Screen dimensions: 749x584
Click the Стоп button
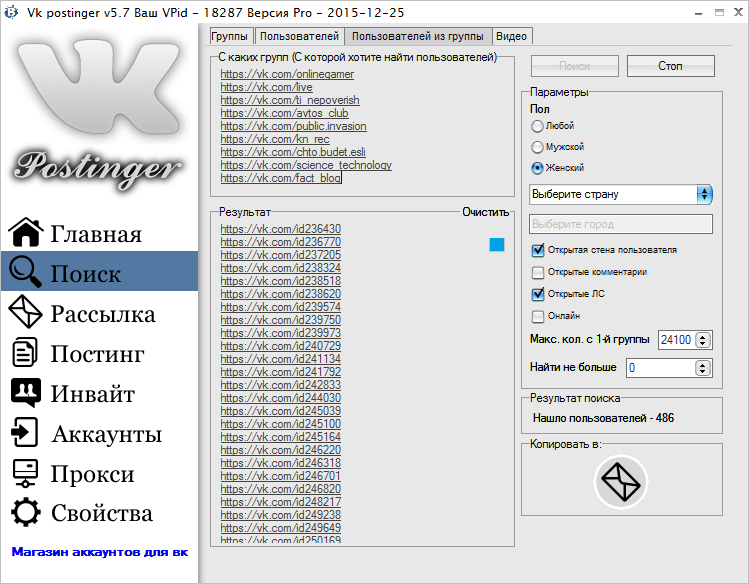pos(671,66)
